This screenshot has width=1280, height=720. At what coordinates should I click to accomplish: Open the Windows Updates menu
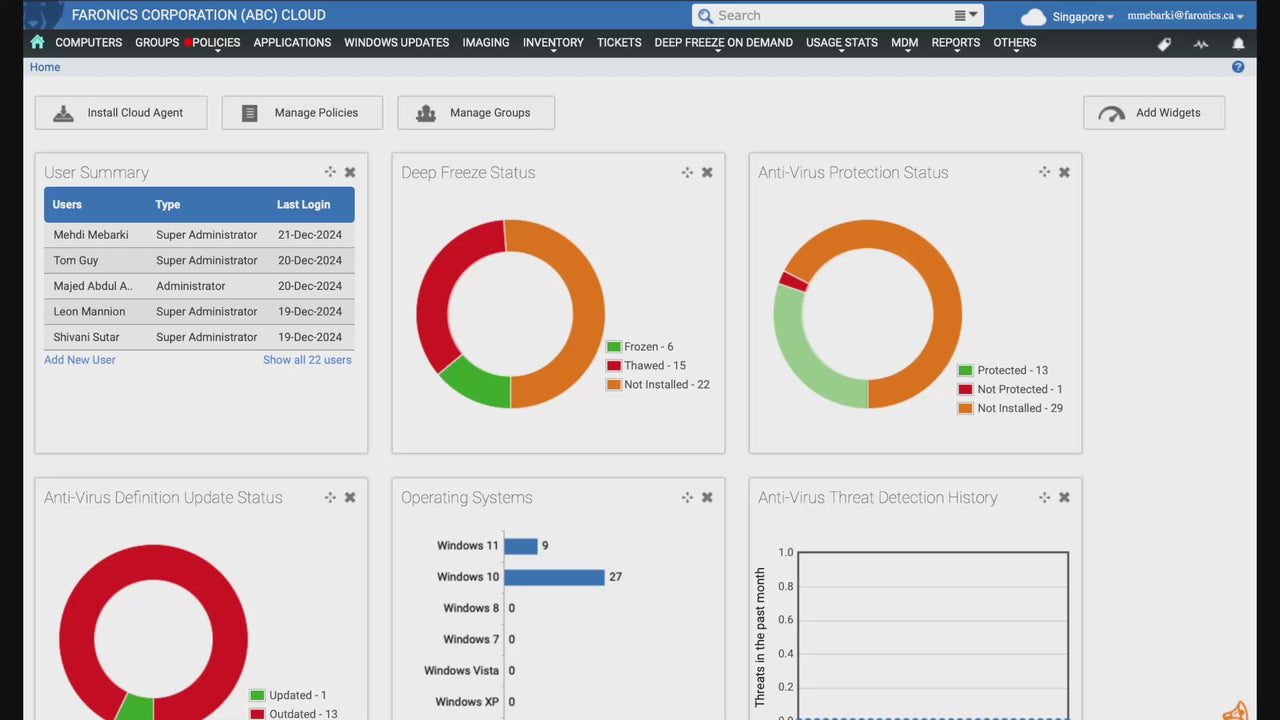click(396, 43)
